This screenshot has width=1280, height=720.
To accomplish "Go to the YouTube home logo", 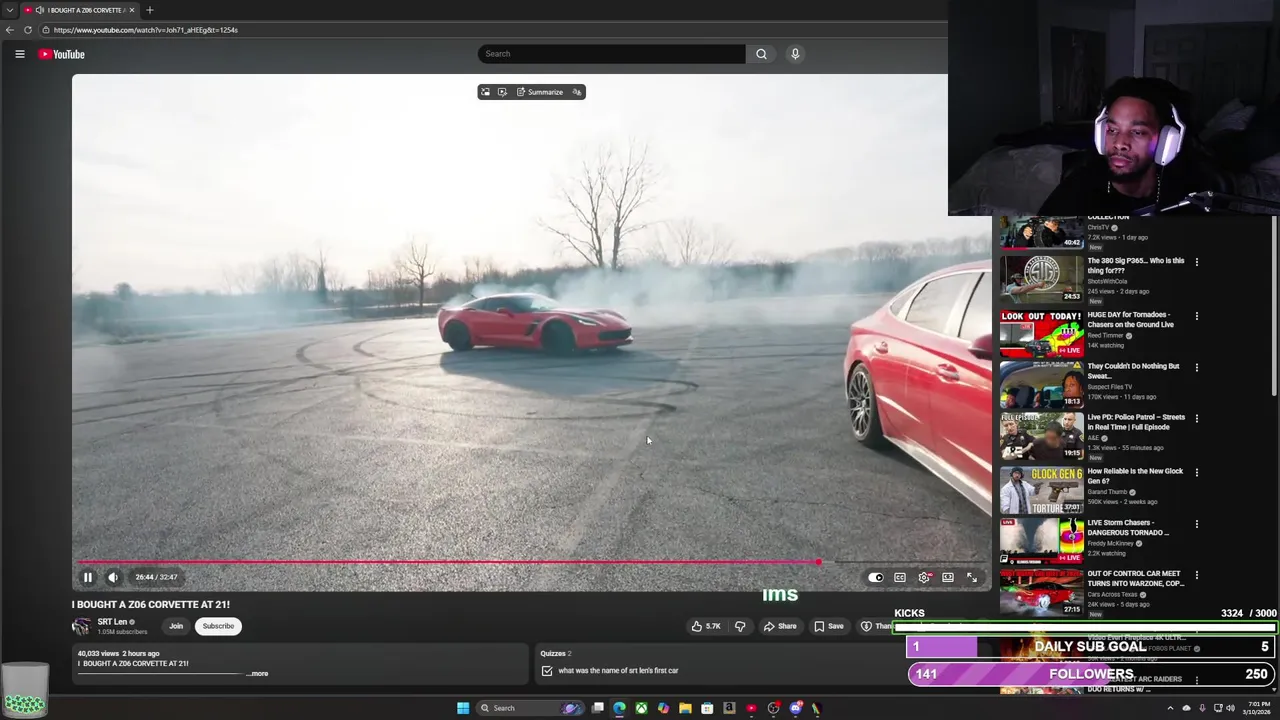I will 61,54.
